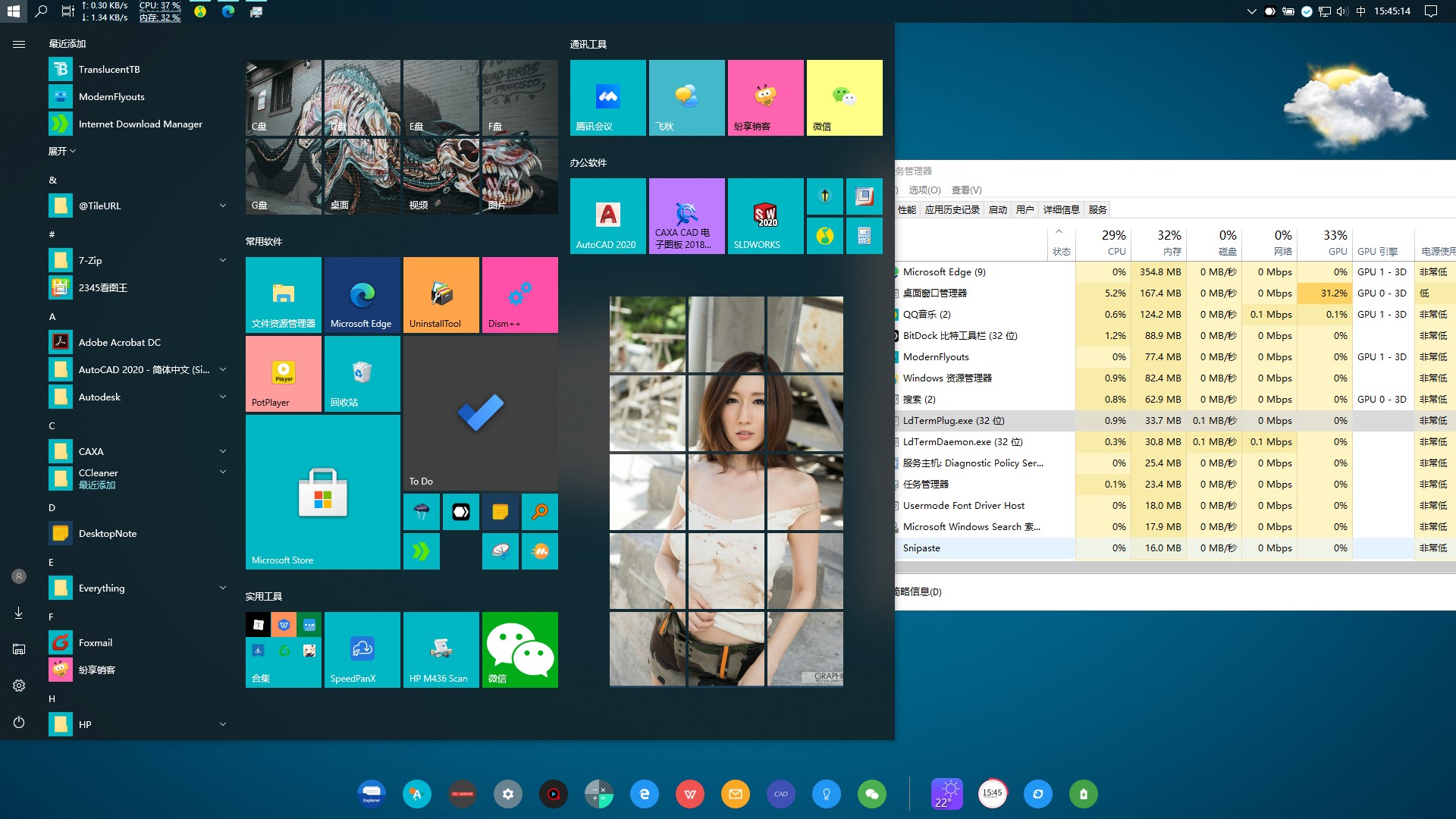Open the Dism++ tile
Image resolution: width=1456 pixels, height=819 pixels.
click(x=519, y=294)
